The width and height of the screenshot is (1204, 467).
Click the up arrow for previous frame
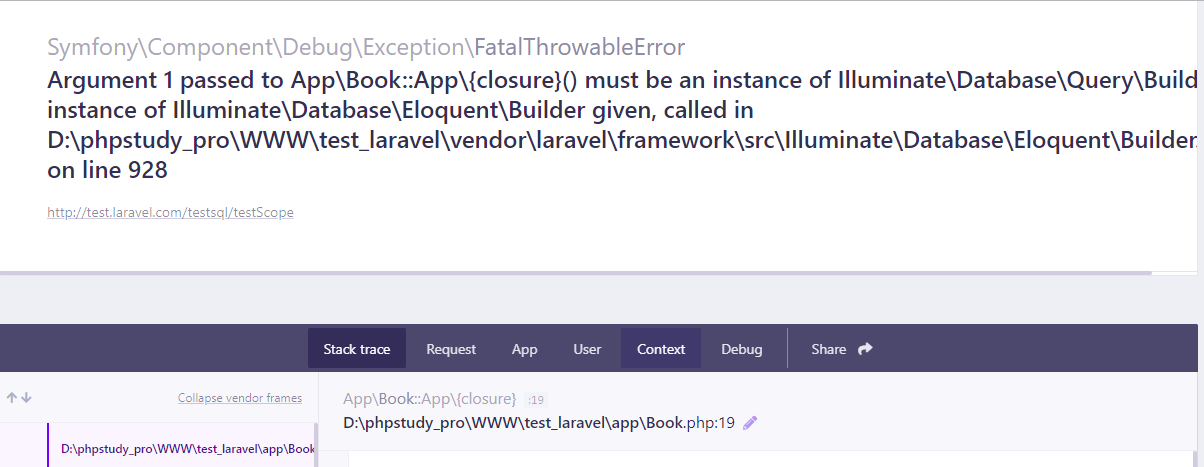[x=12, y=397]
